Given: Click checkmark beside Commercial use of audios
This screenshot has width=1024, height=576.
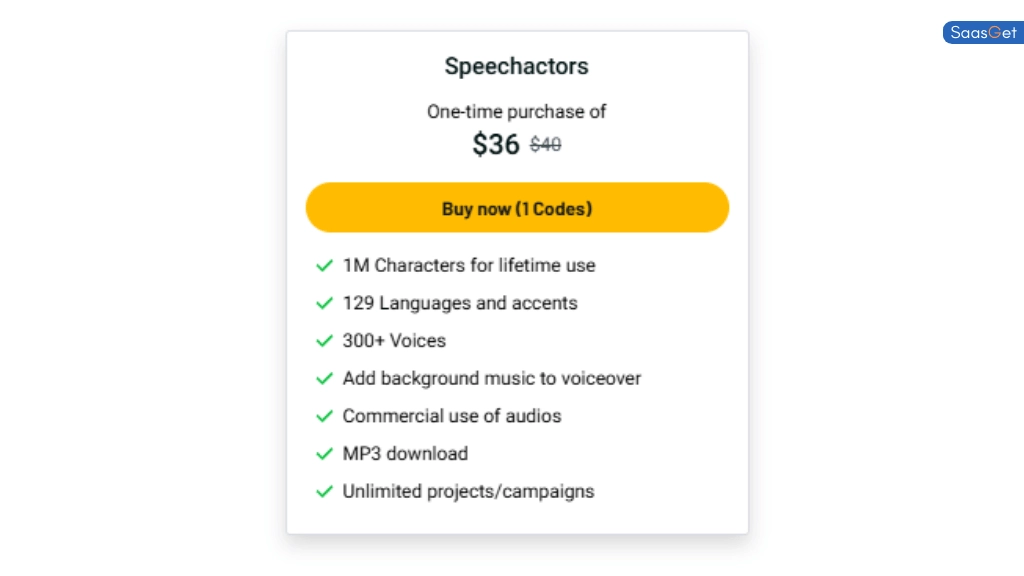Looking at the screenshot, I should tap(324, 416).
